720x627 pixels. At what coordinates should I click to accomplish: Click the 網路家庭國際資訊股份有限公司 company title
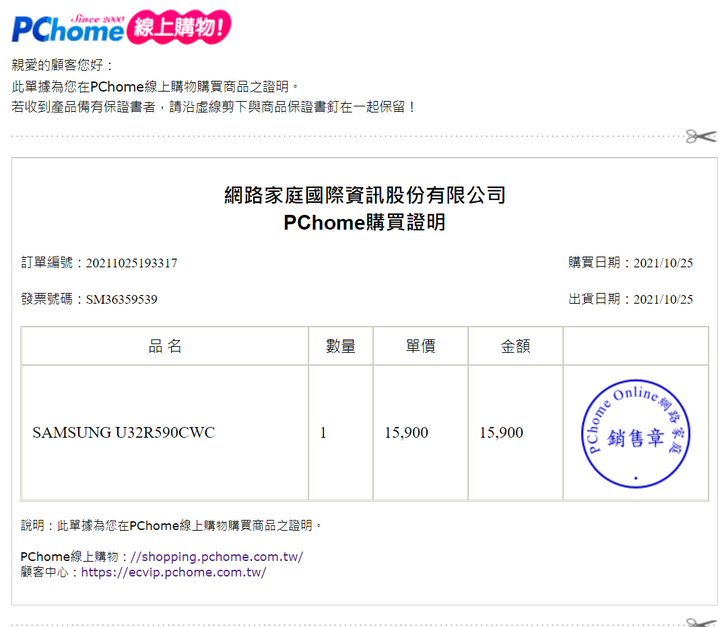pos(365,195)
